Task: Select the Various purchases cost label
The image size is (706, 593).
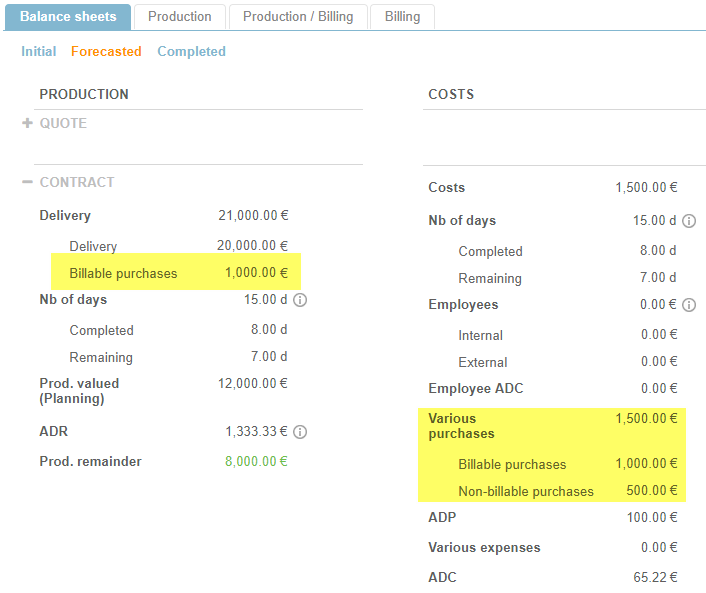Action: (461, 426)
